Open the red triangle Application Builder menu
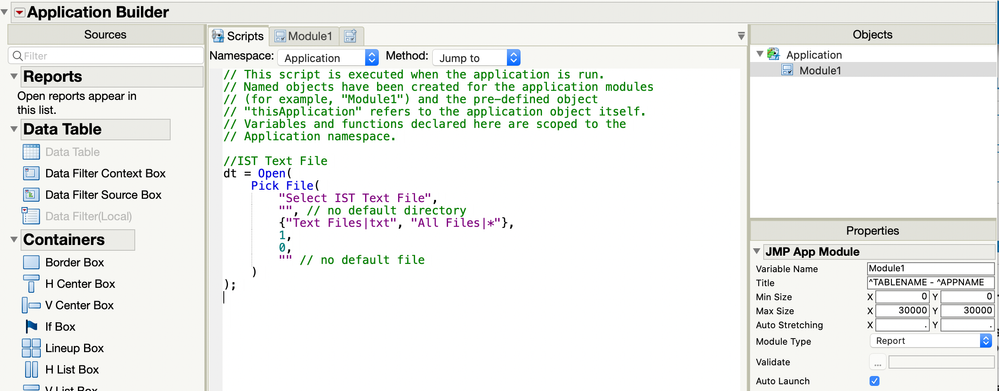This screenshot has width=999, height=391. (20, 12)
